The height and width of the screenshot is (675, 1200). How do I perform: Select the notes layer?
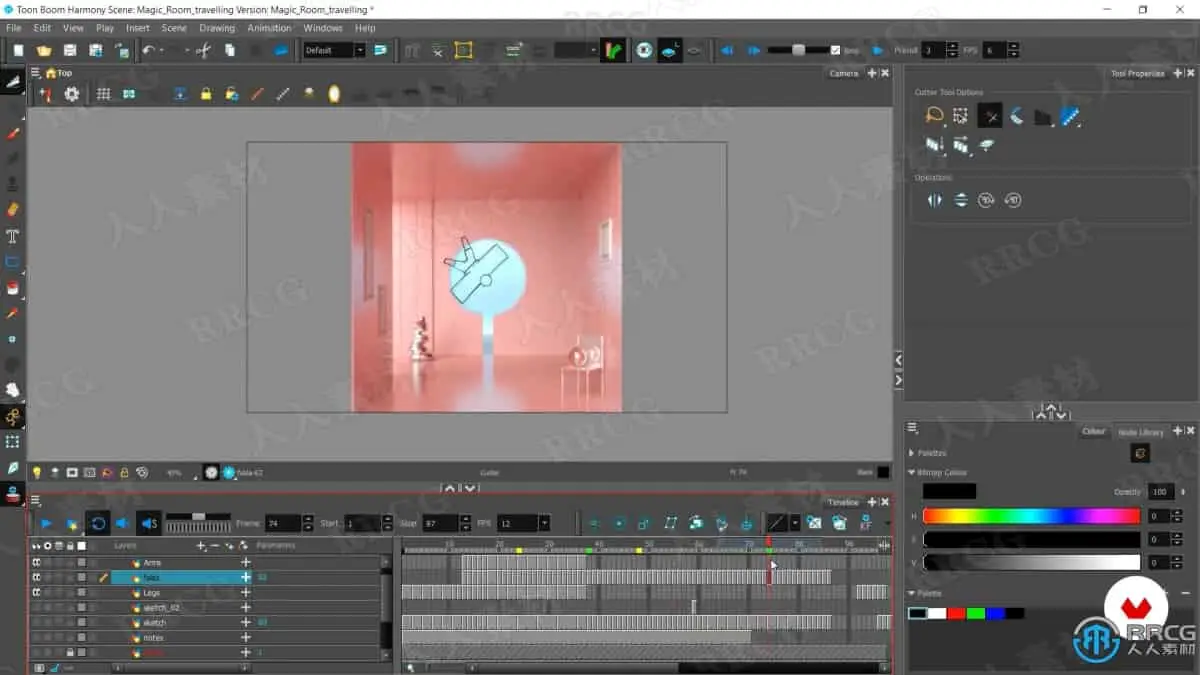click(x=153, y=638)
